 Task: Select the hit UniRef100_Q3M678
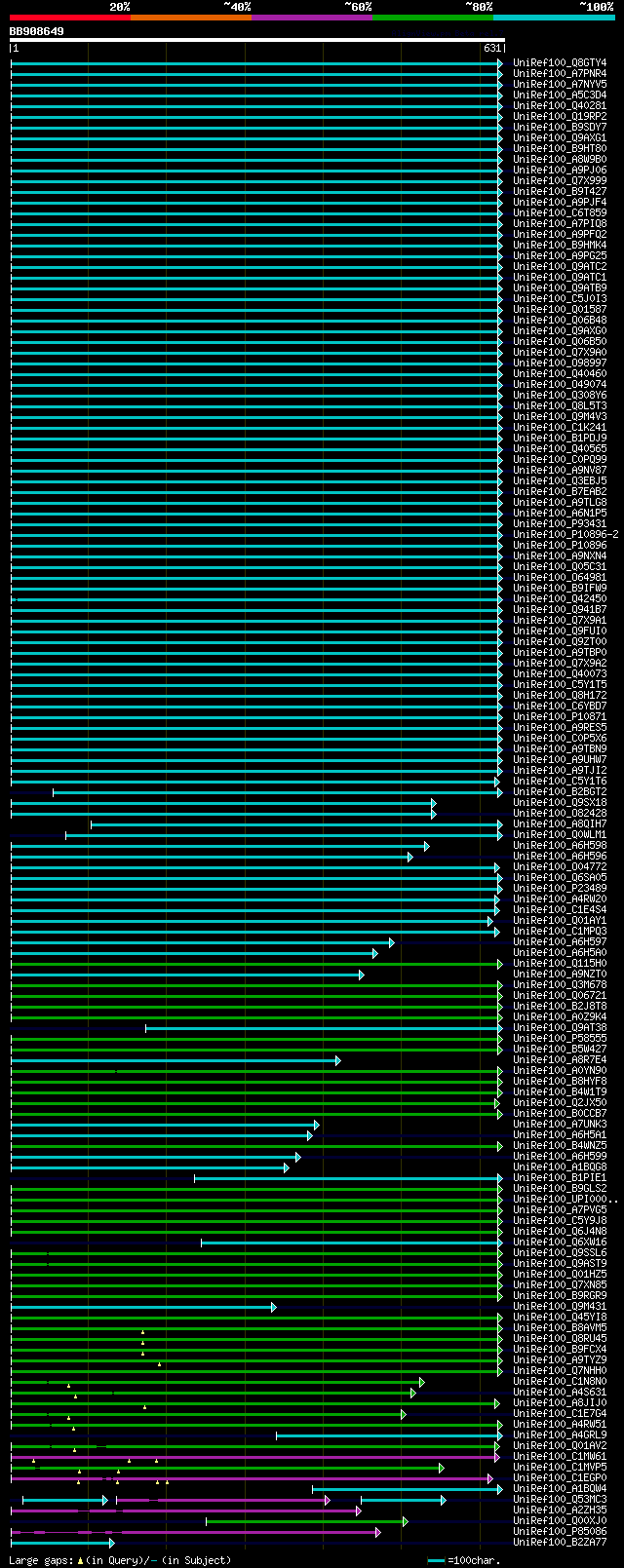560,985
